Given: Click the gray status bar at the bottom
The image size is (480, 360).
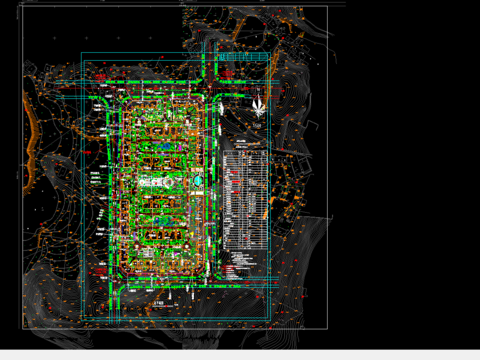Looking at the screenshot, I should (x=240, y=355).
